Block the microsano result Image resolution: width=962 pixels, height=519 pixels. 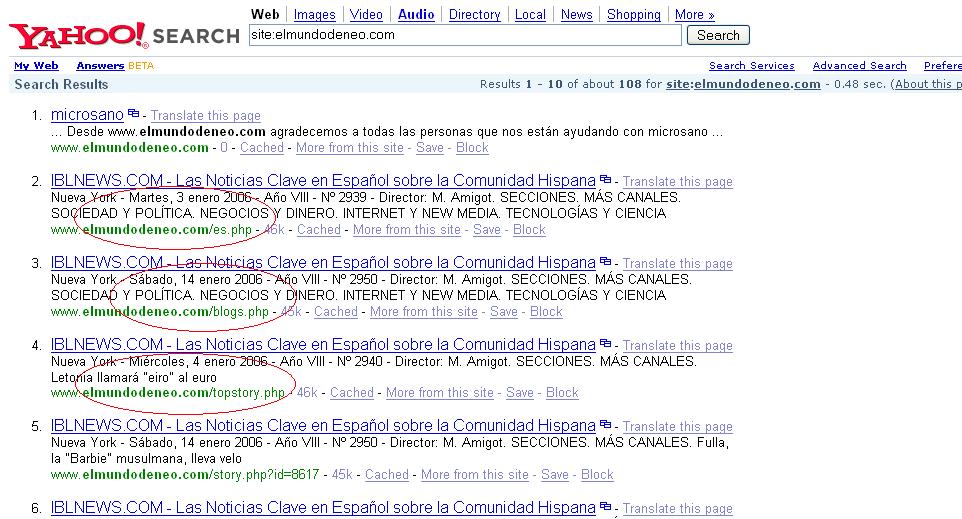pyautogui.click(x=472, y=147)
